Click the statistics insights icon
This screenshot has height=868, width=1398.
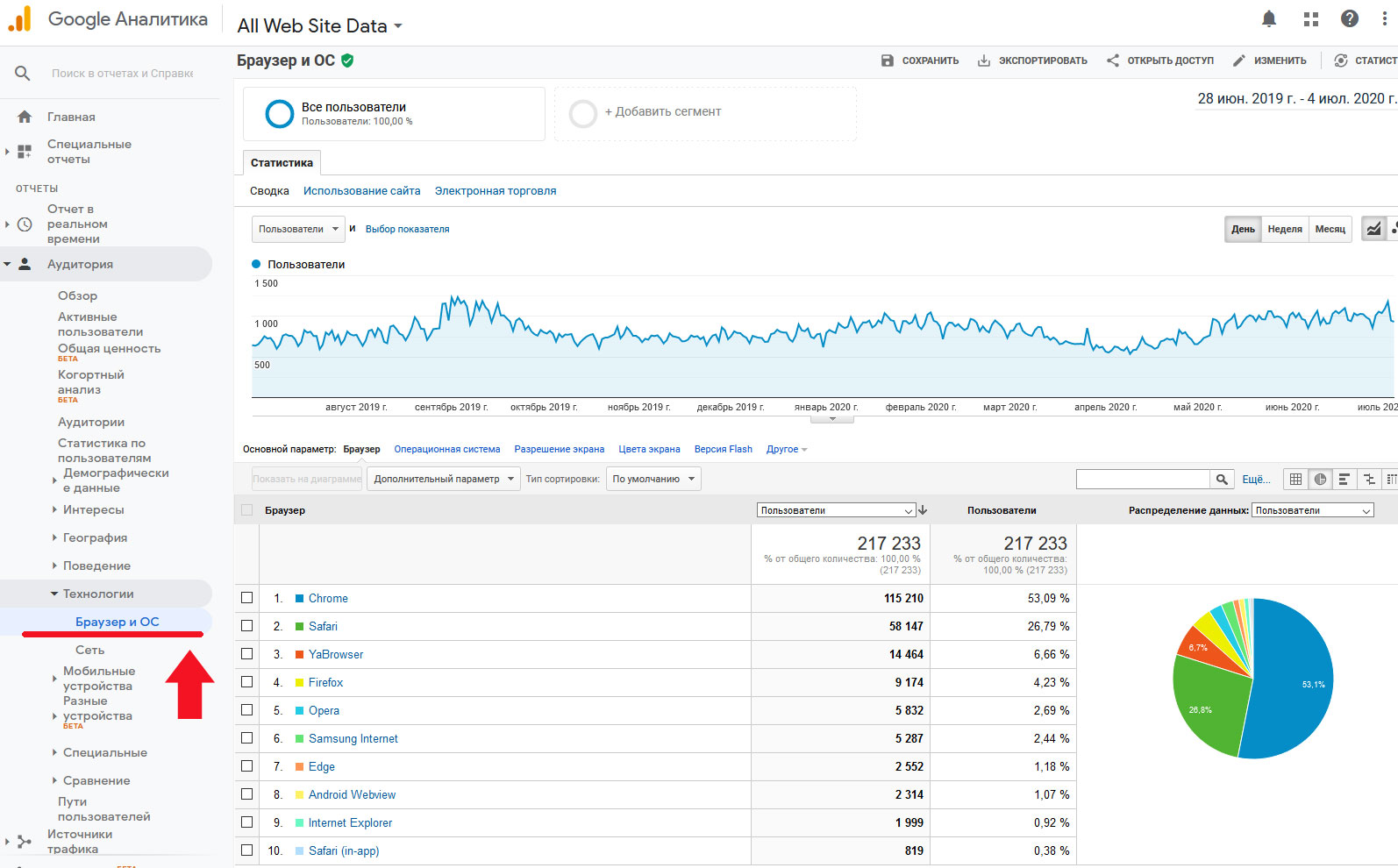[1340, 60]
